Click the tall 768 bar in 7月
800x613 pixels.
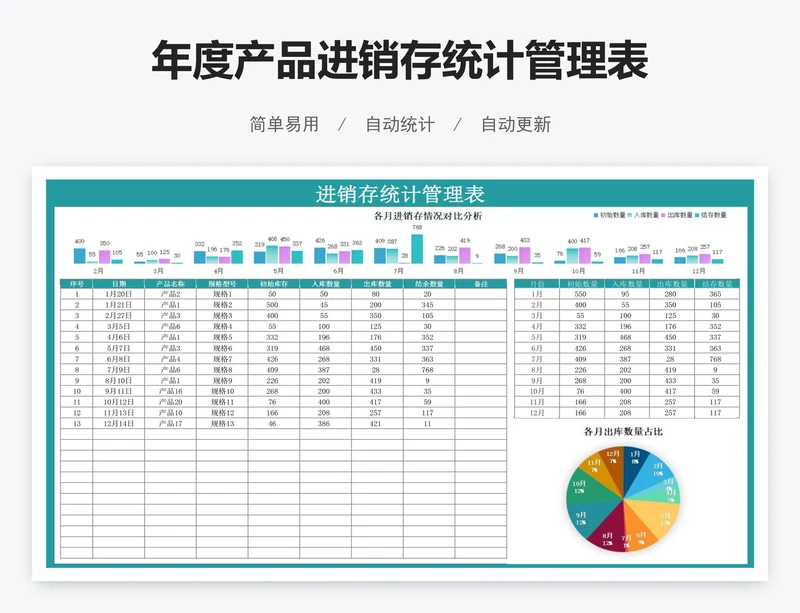tap(417, 249)
